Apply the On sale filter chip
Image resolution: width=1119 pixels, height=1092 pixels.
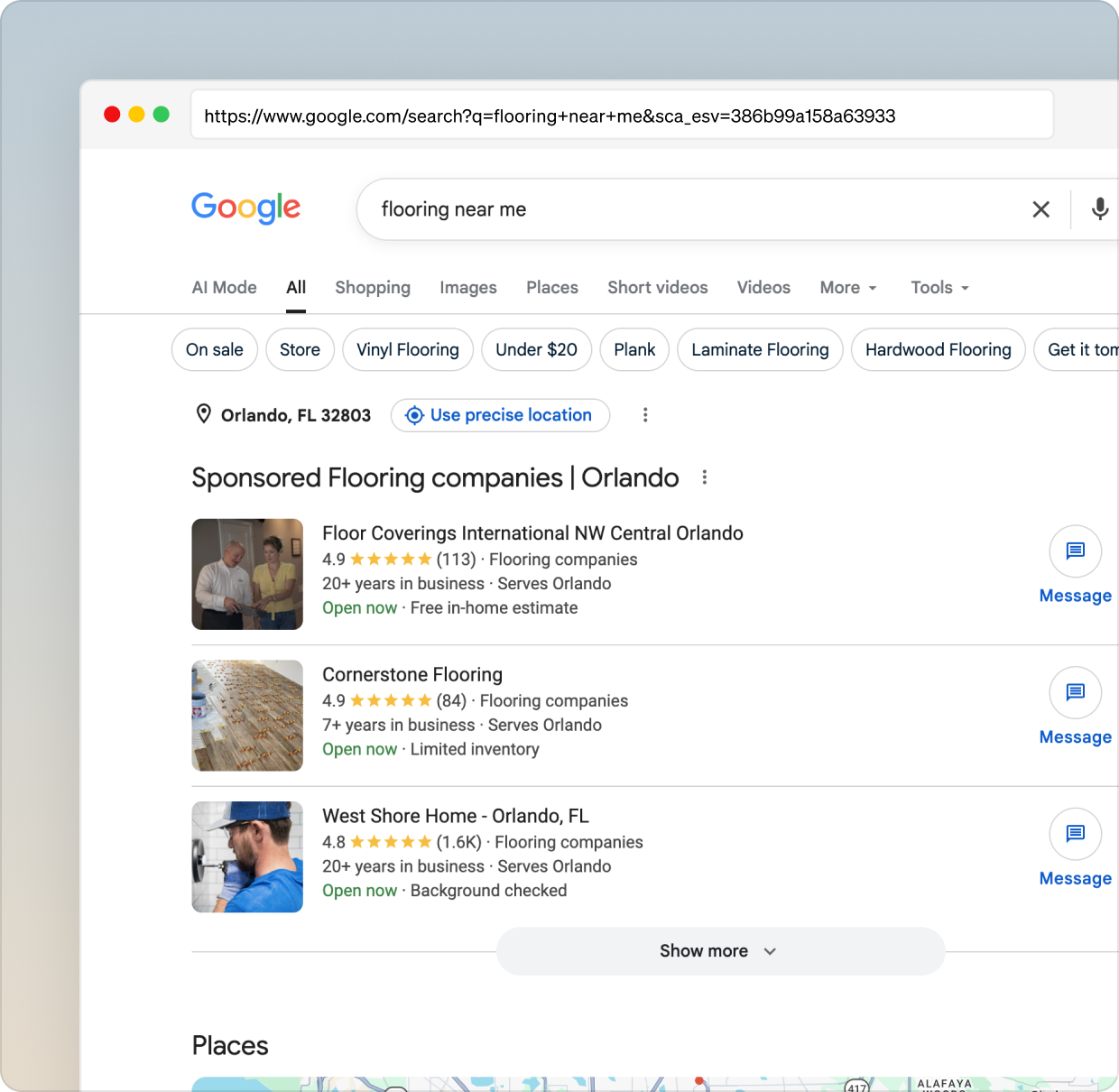tap(215, 349)
